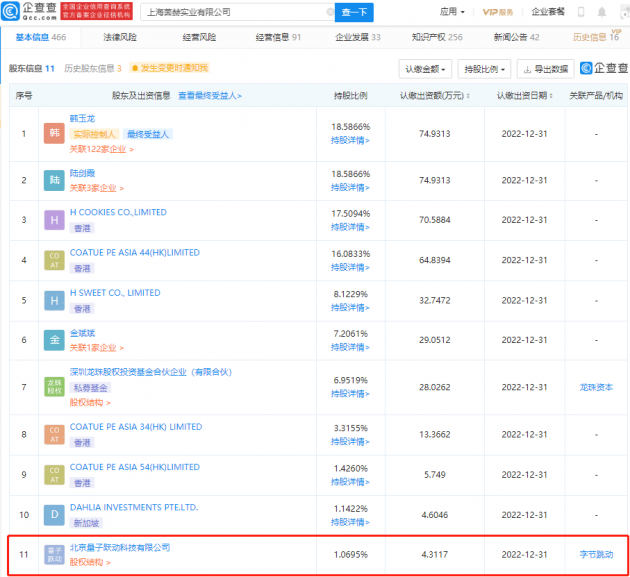Select 股东信息 11 sub-tab
This screenshot has width=630, height=577.
click(32, 68)
